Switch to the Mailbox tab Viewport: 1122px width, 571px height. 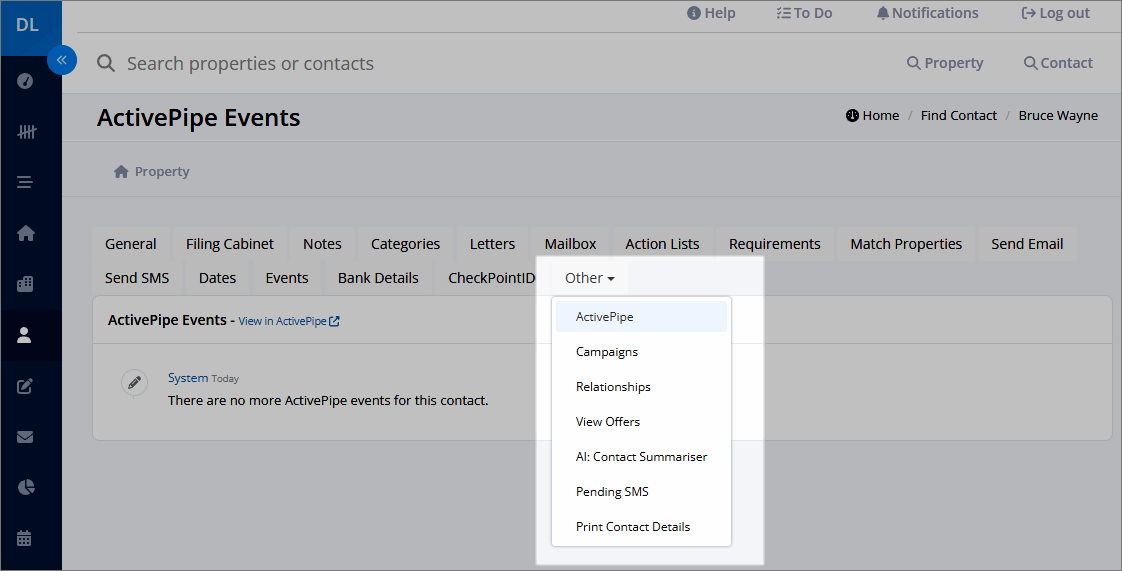(570, 244)
